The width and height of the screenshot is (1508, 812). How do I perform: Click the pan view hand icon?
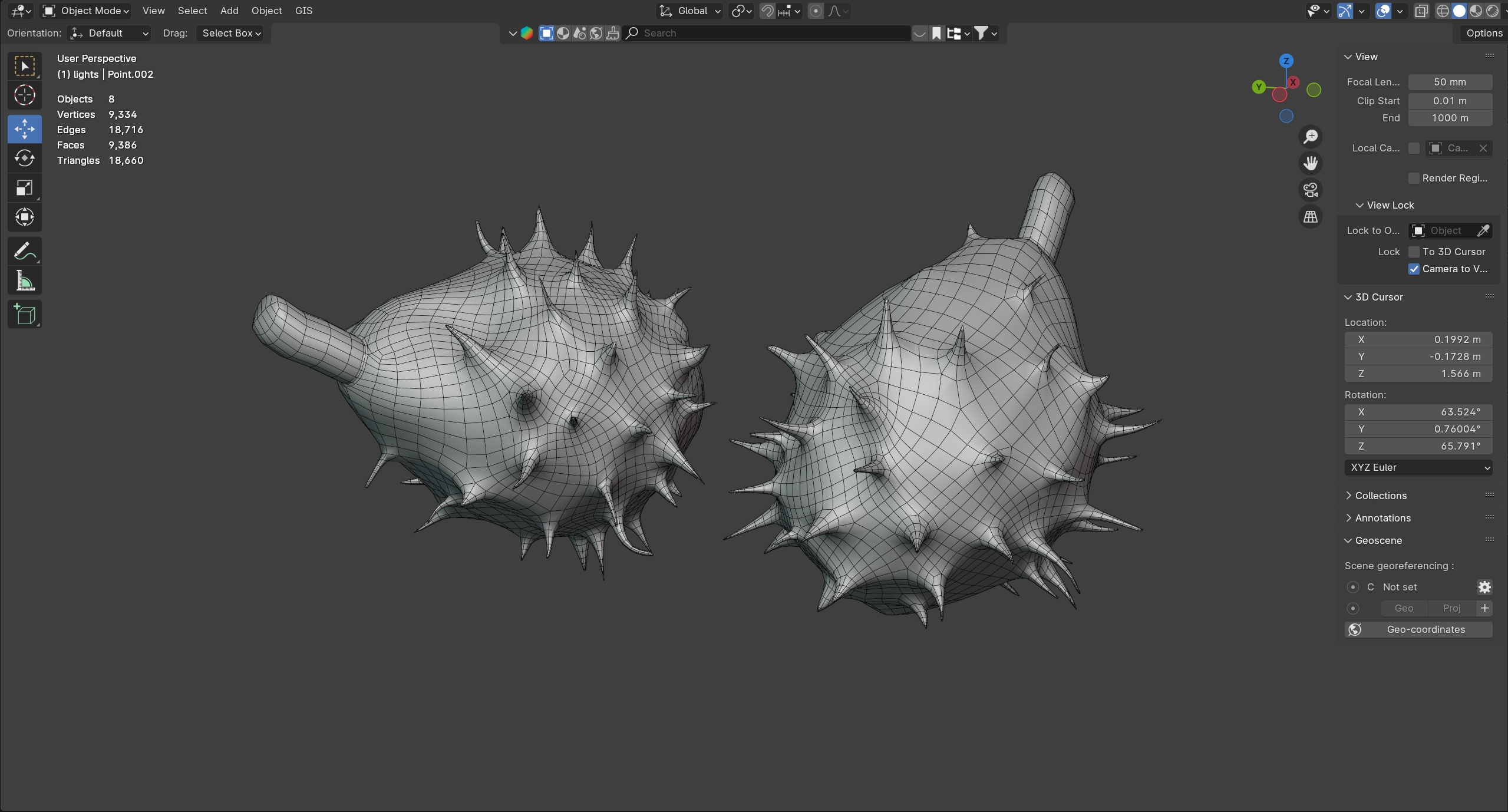click(x=1310, y=163)
